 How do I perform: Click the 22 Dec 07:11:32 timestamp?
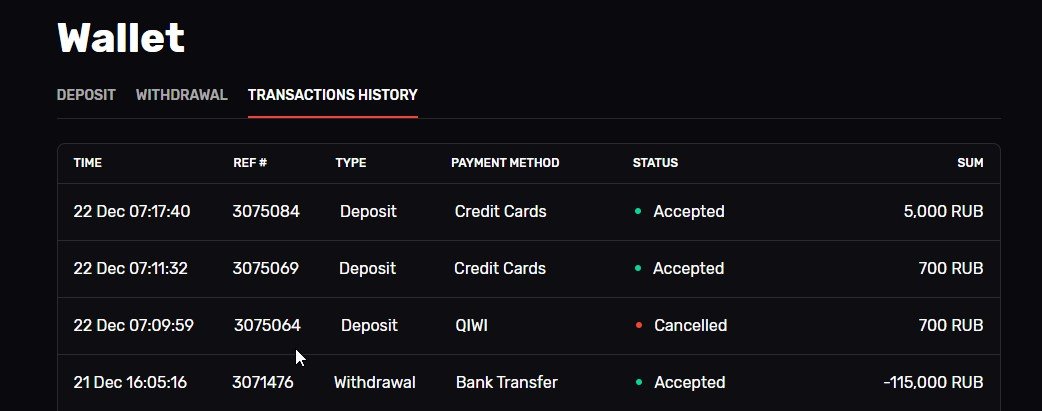131,269
